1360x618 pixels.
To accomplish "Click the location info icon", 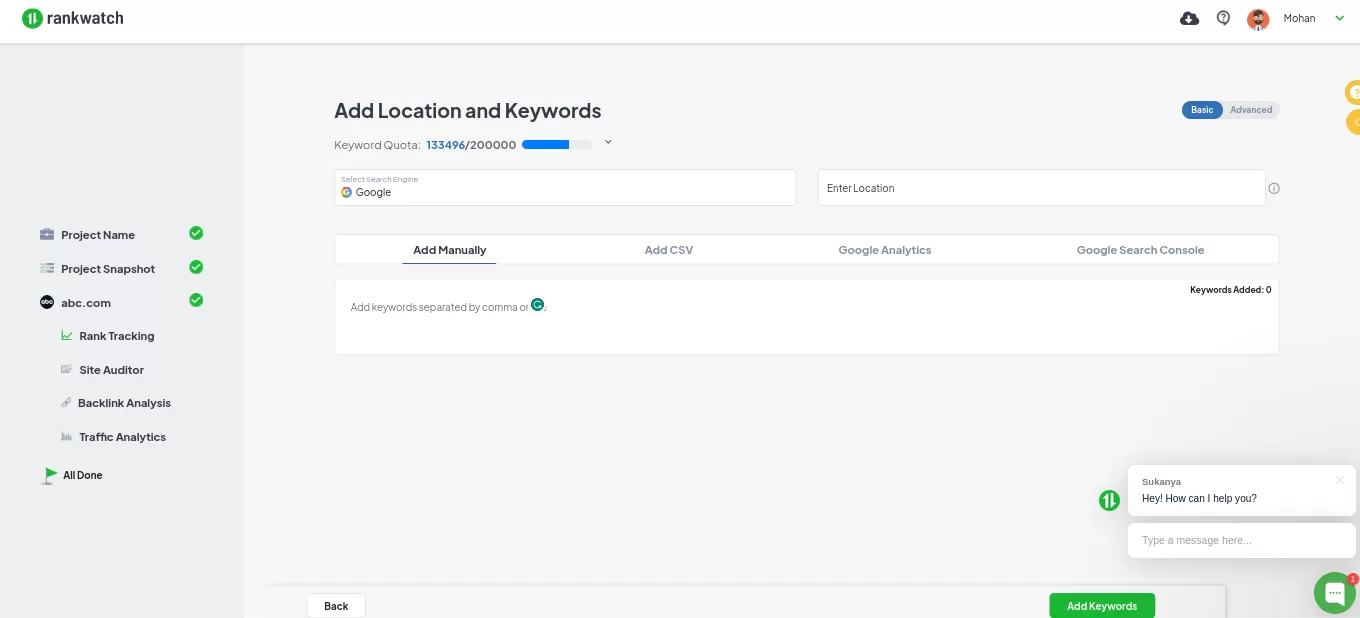I will 1274,188.
